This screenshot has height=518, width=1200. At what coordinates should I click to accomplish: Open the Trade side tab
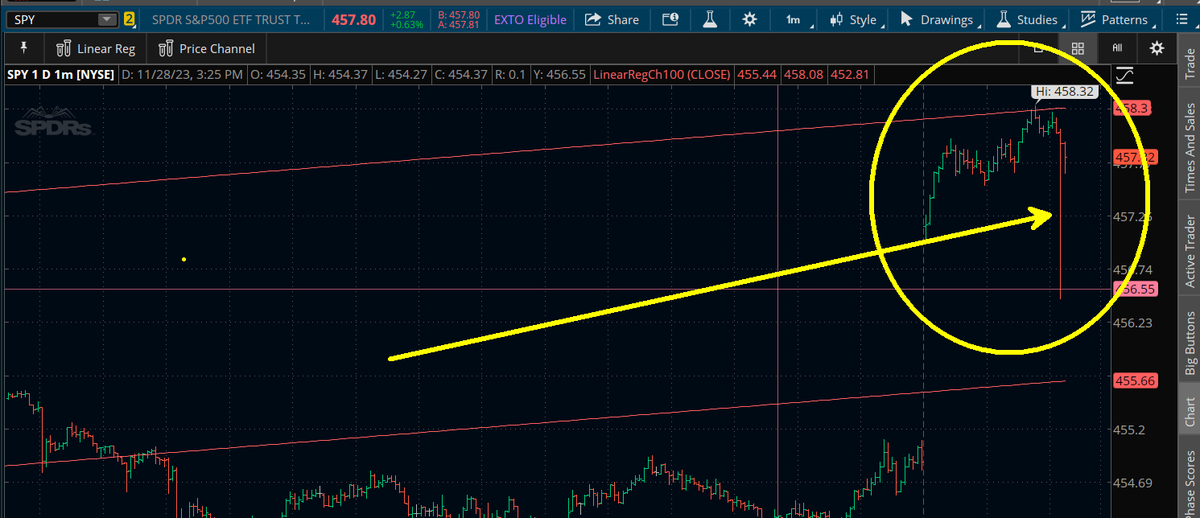(1189, 64)
